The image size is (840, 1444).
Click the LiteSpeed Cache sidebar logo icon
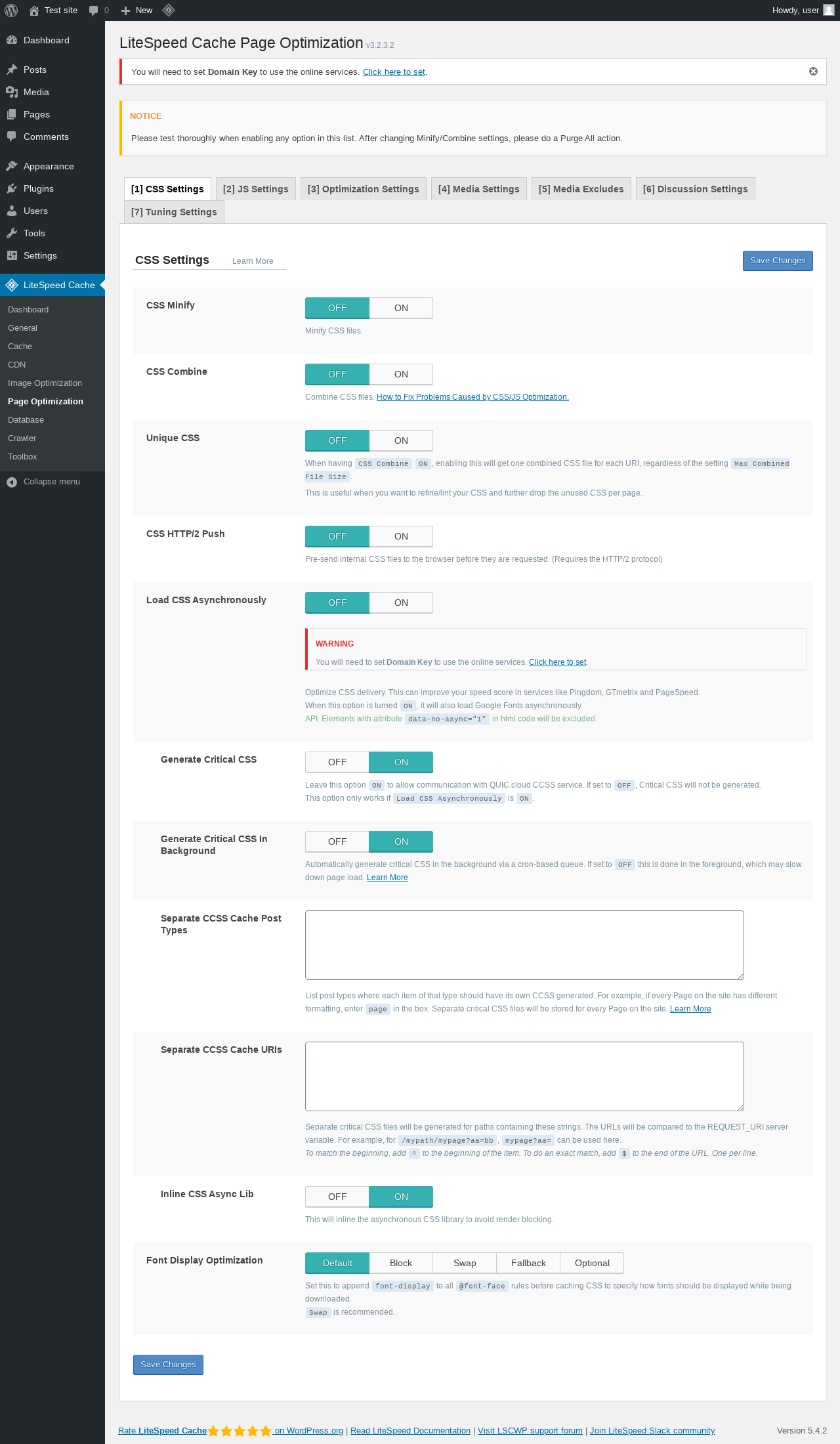pyautogui.click(x=12, y=285)
